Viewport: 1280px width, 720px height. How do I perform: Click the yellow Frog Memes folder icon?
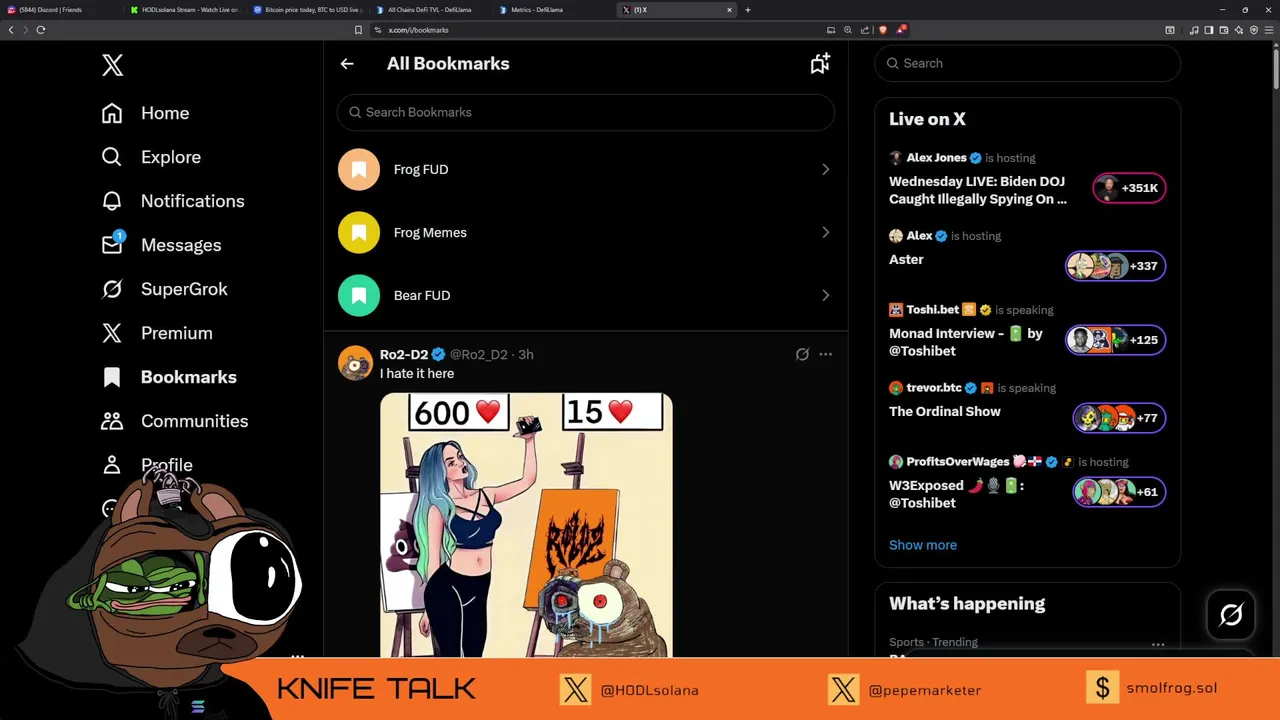359,232
